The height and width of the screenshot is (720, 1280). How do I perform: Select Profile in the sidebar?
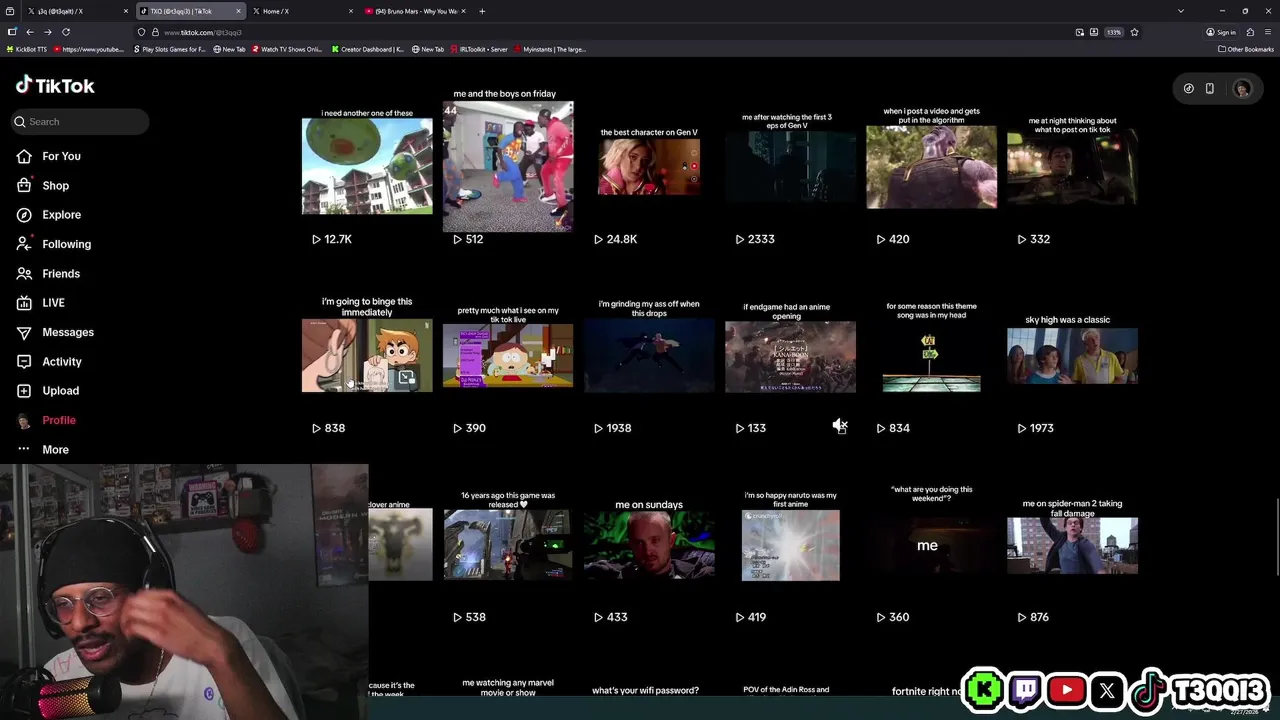(58, 420)
